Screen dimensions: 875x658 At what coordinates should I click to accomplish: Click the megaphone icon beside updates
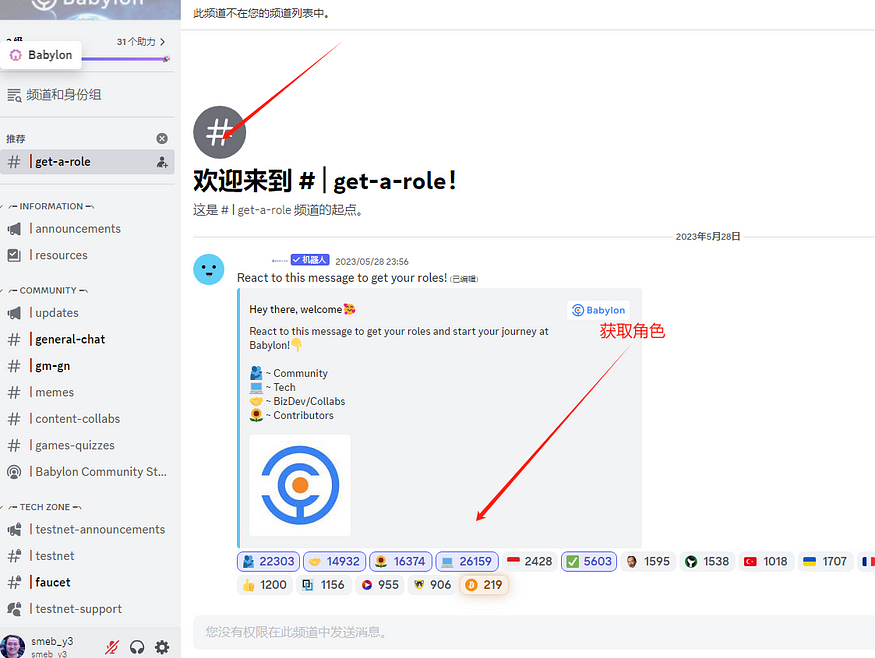pos(14,313)
